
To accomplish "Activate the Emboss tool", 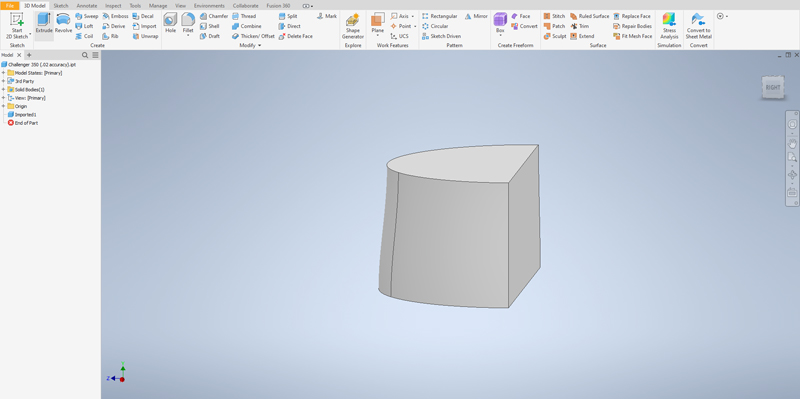I will 115,16.
